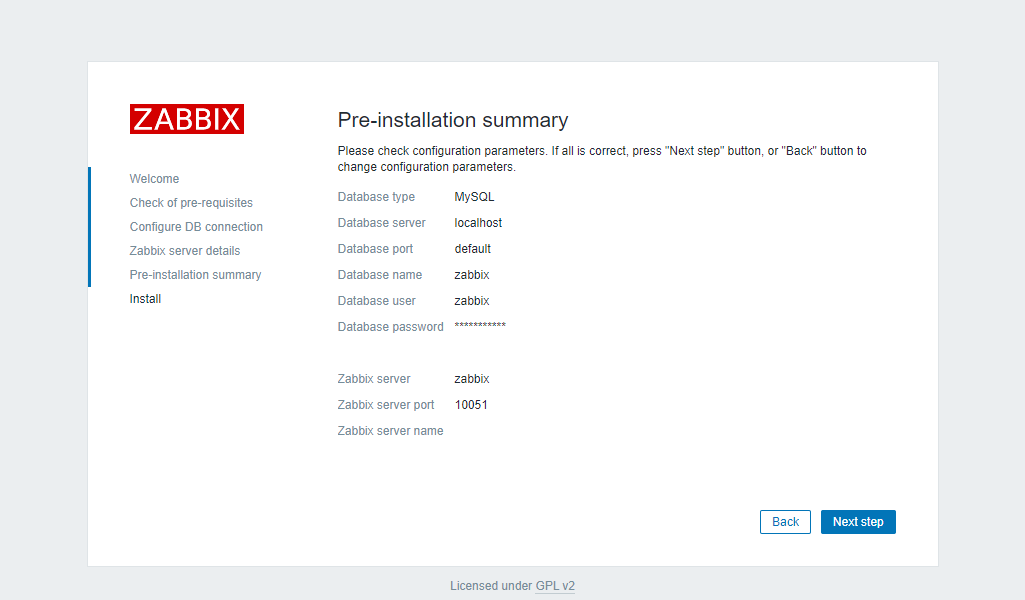Select Check of pre-requisites step

191,203
